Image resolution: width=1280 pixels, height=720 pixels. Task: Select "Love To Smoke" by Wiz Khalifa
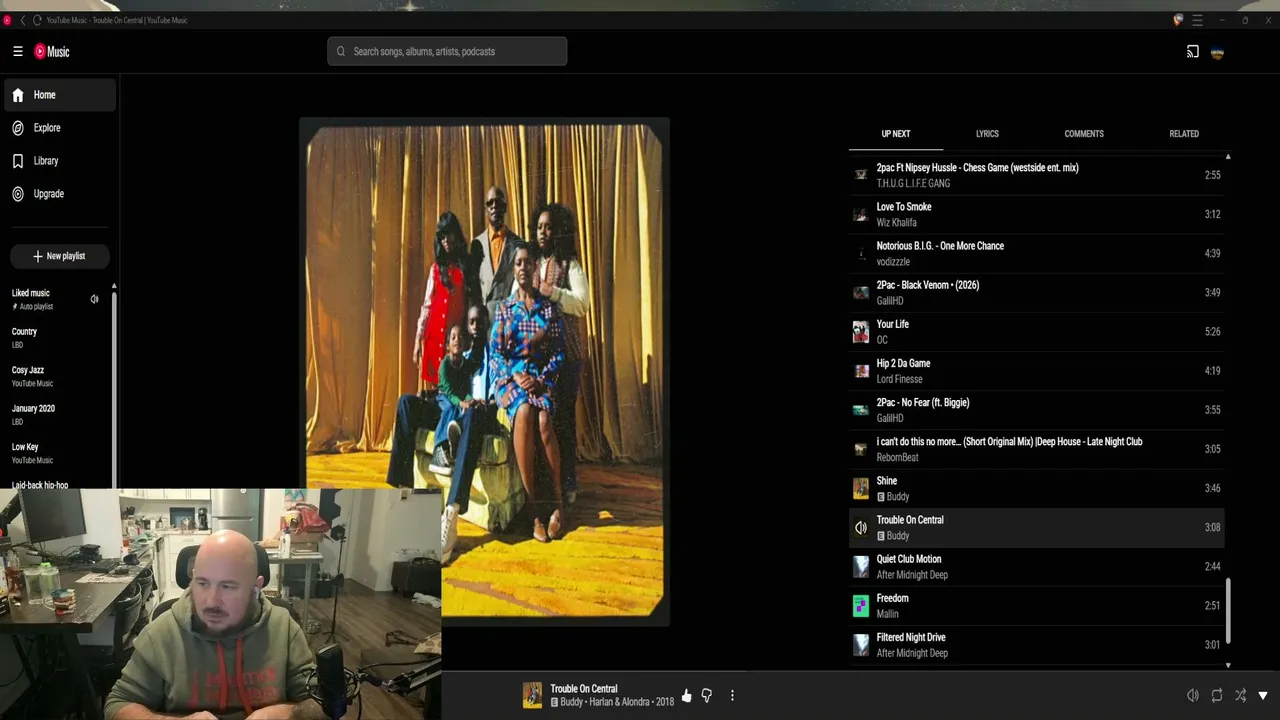[x=1036, y=214]
